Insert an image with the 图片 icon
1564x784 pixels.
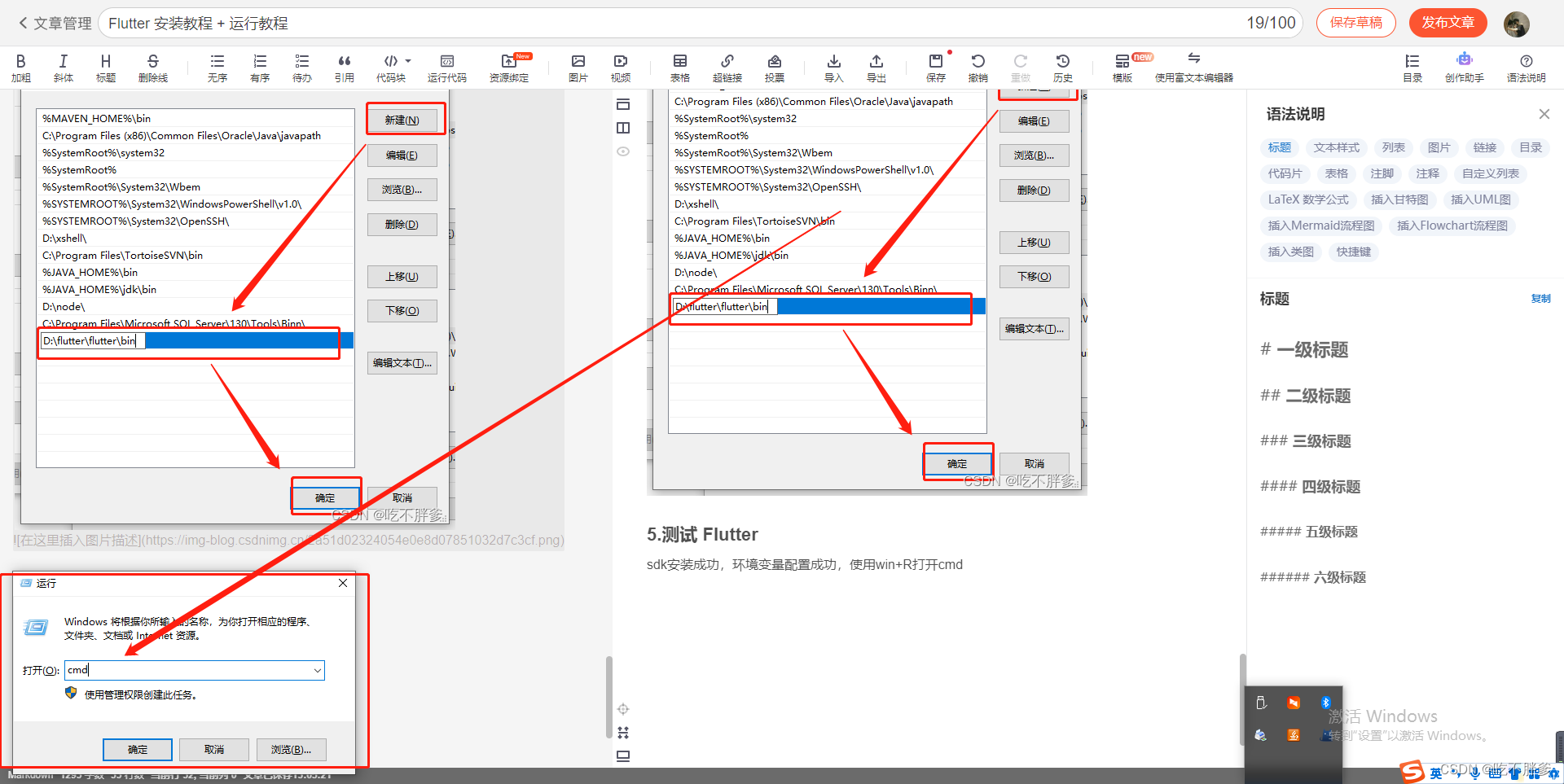578,68
